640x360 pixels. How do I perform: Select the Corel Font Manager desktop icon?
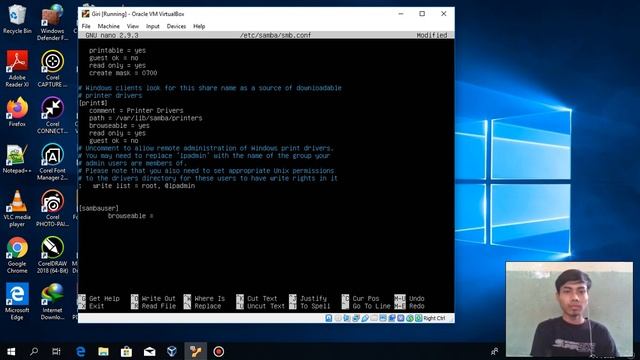pos(52,162)
